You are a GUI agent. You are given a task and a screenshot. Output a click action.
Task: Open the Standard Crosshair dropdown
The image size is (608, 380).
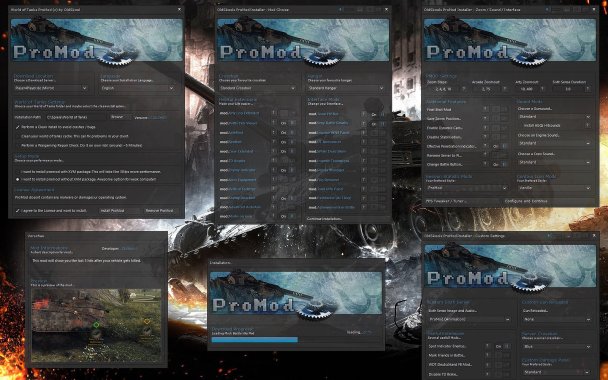tap(257, 88)
